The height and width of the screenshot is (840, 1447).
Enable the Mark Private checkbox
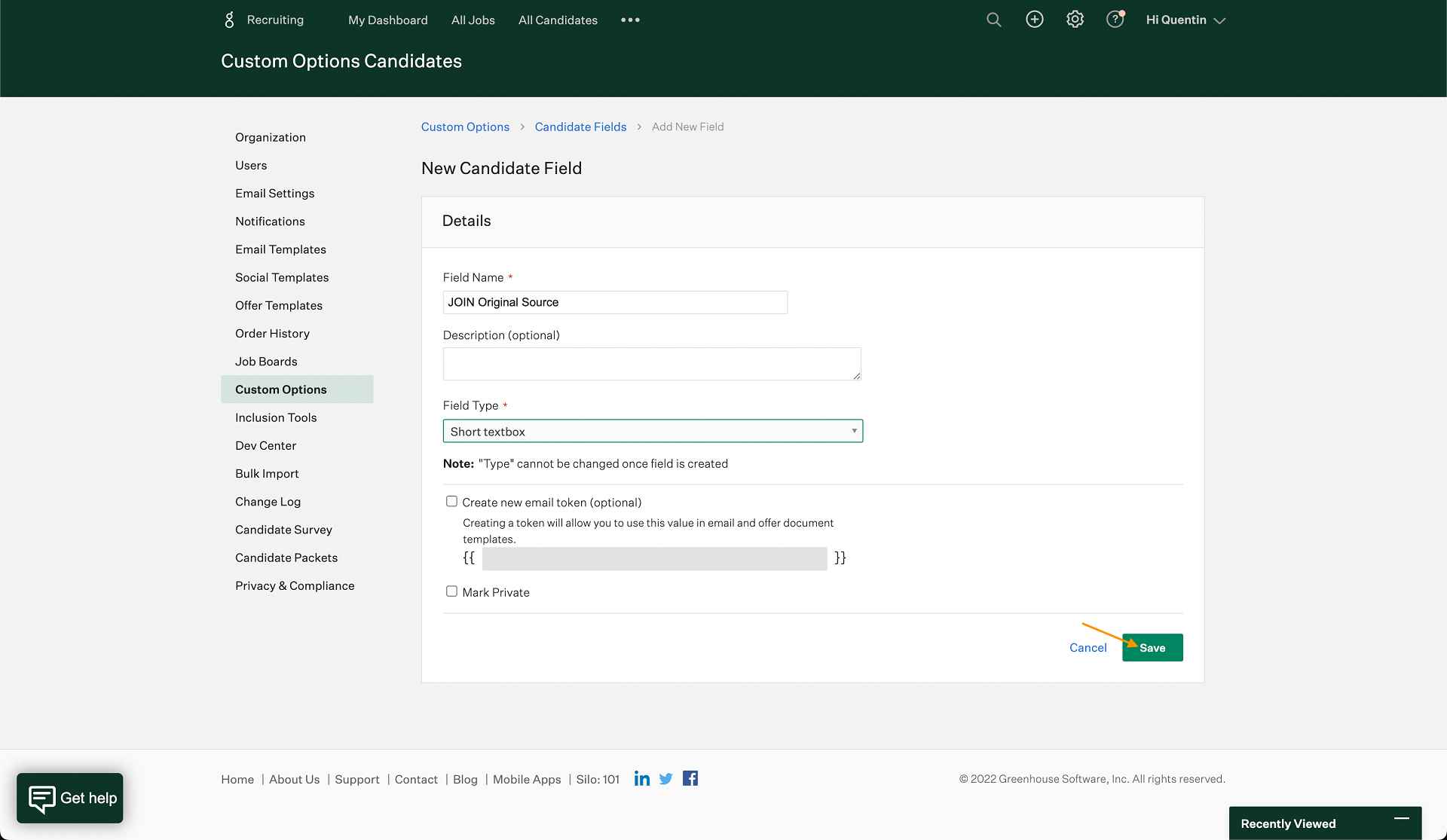click(x=451, y=592)
